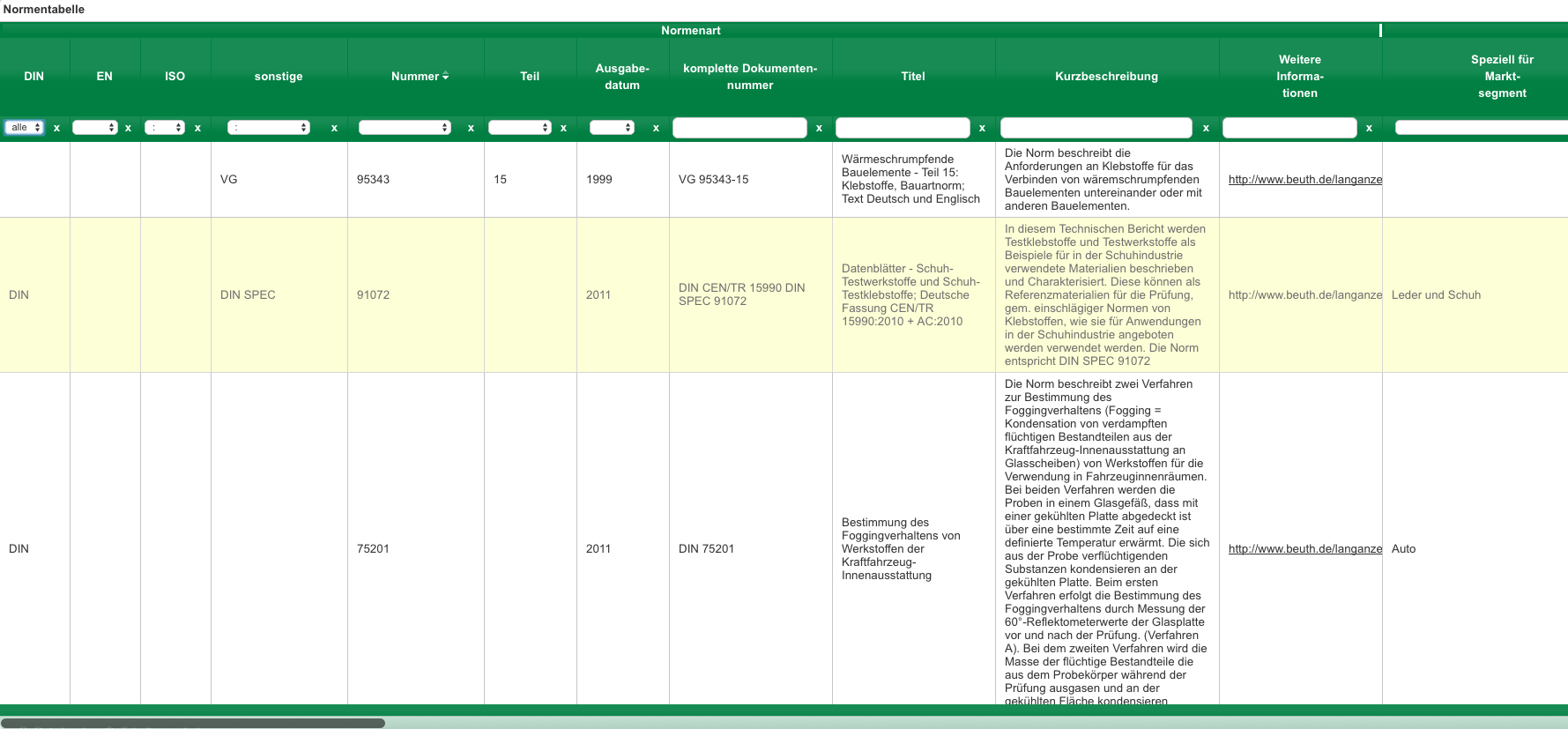Click the Kurzbeschreibung column header

(x=1107, y=77)
